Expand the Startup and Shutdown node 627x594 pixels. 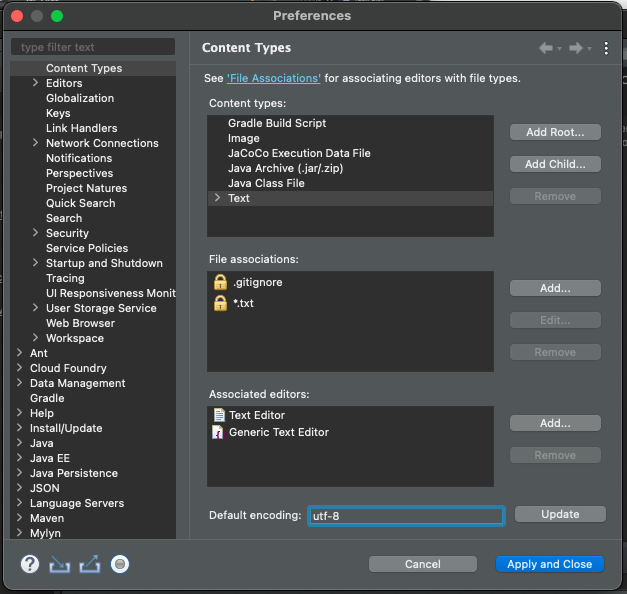[35, 263]
